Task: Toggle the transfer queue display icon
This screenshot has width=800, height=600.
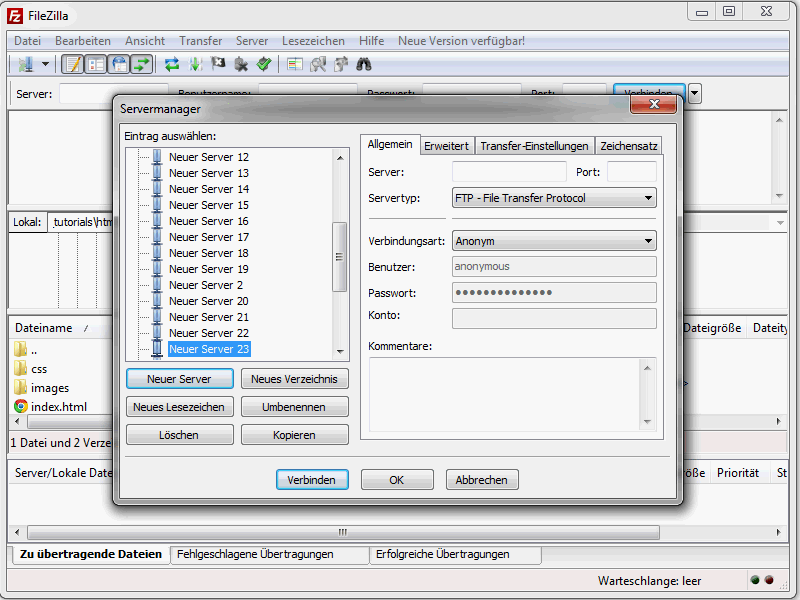Action: coord(141,64)
